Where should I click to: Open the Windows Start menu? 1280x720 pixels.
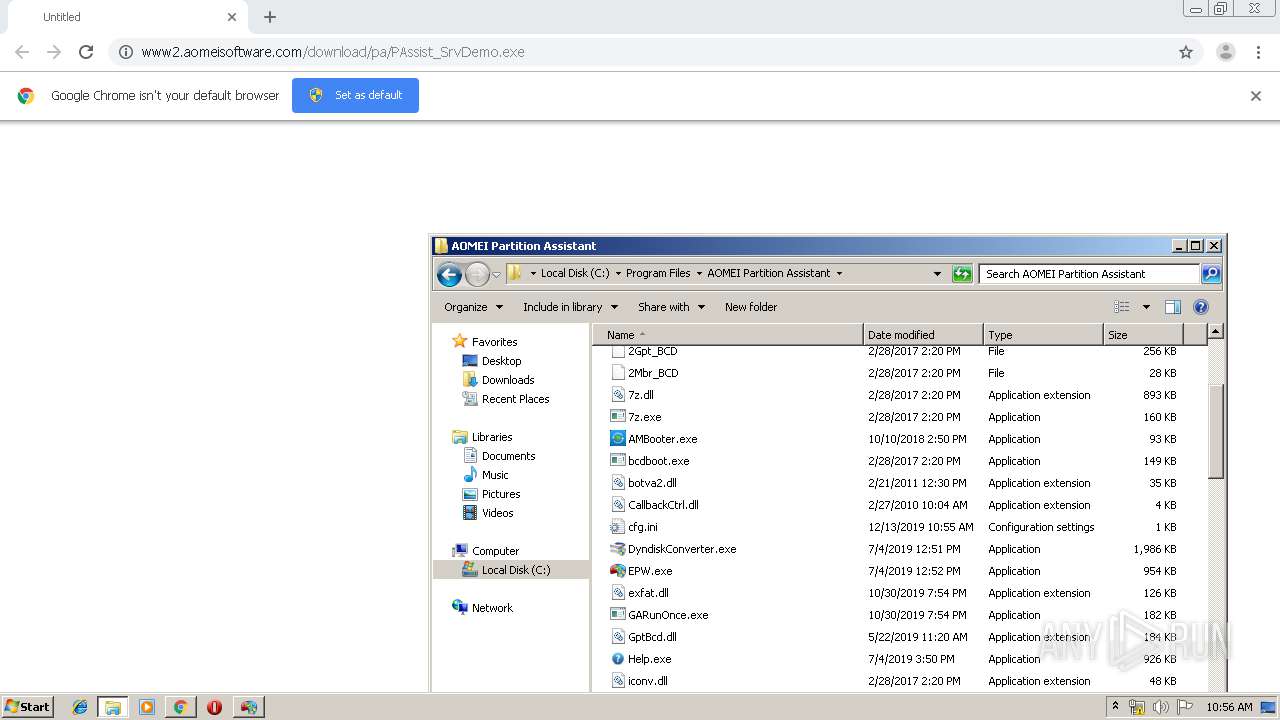[27, 706]
